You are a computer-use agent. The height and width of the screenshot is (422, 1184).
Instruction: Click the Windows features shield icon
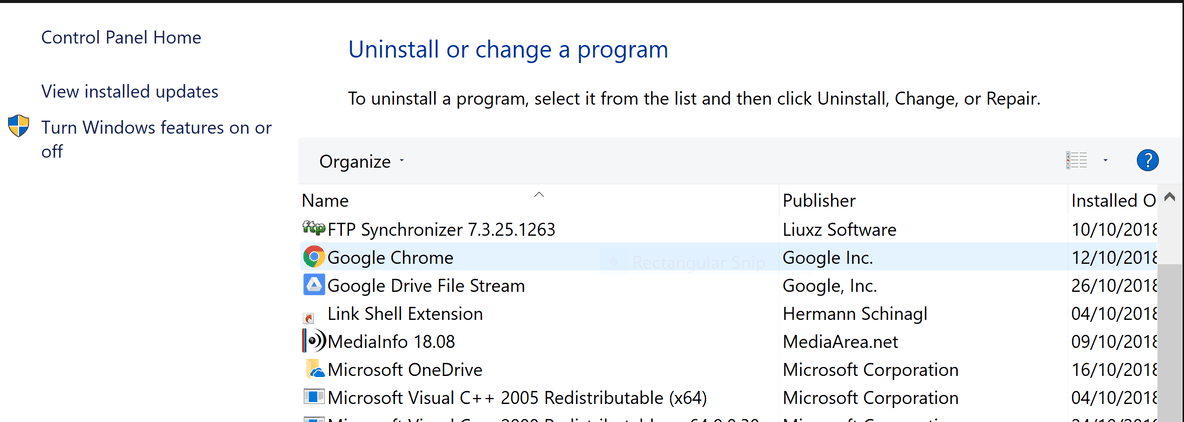click(x=18, y=127)
